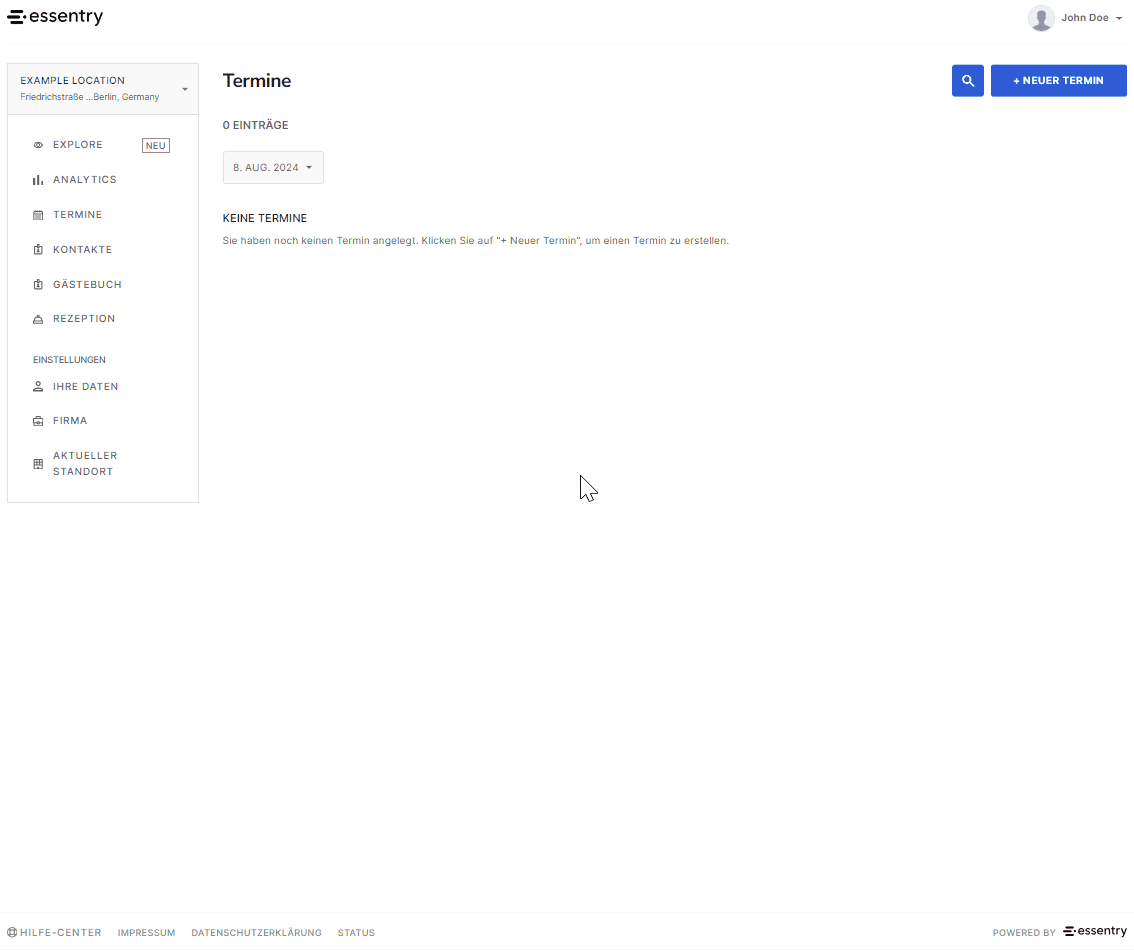Image resolution: width=1134 pixels, height=950 pixels.
Task: Open the Rezeption section
Action: click(x=84, y=319)
